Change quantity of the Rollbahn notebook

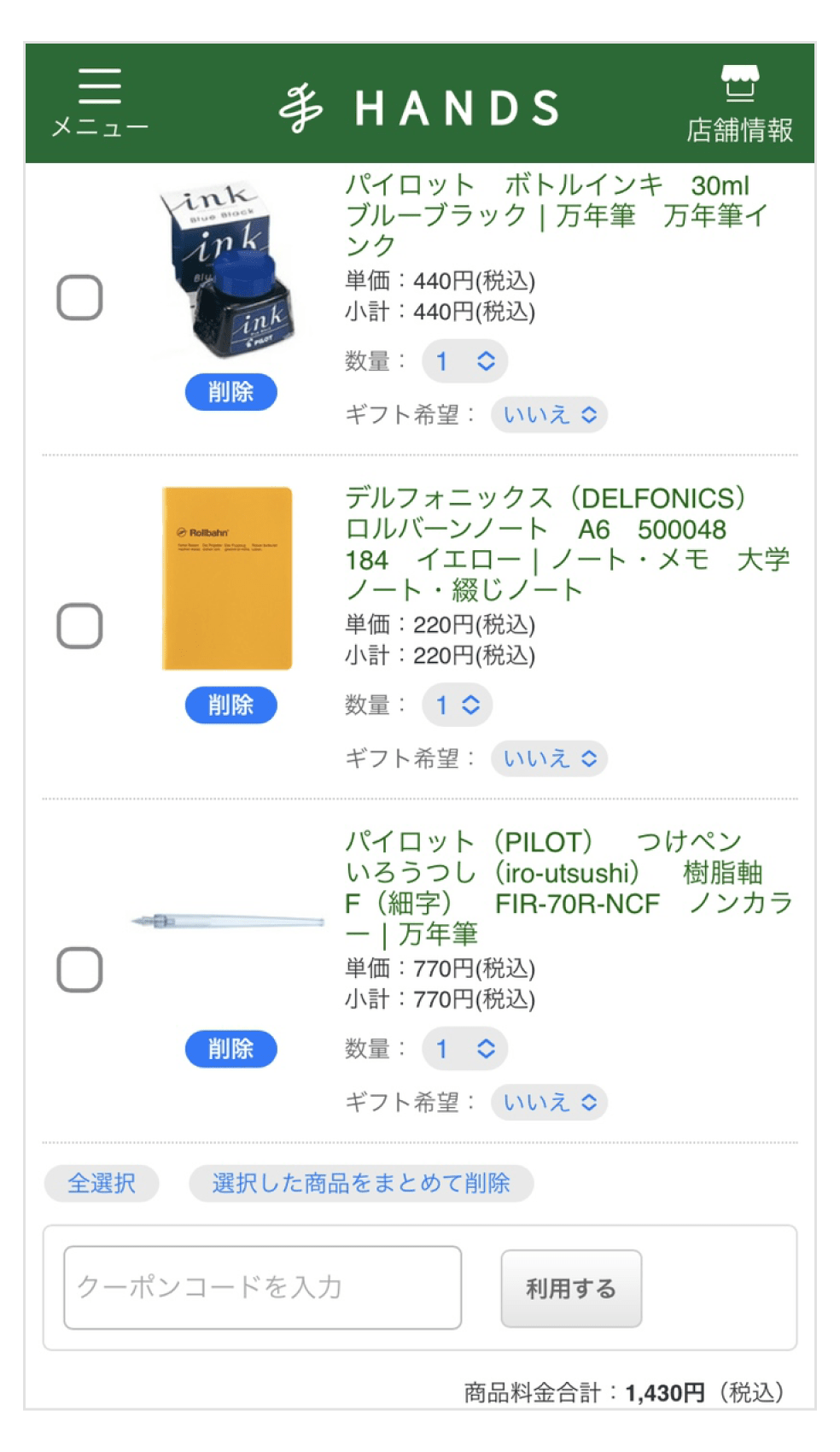(x=458, y=706)
